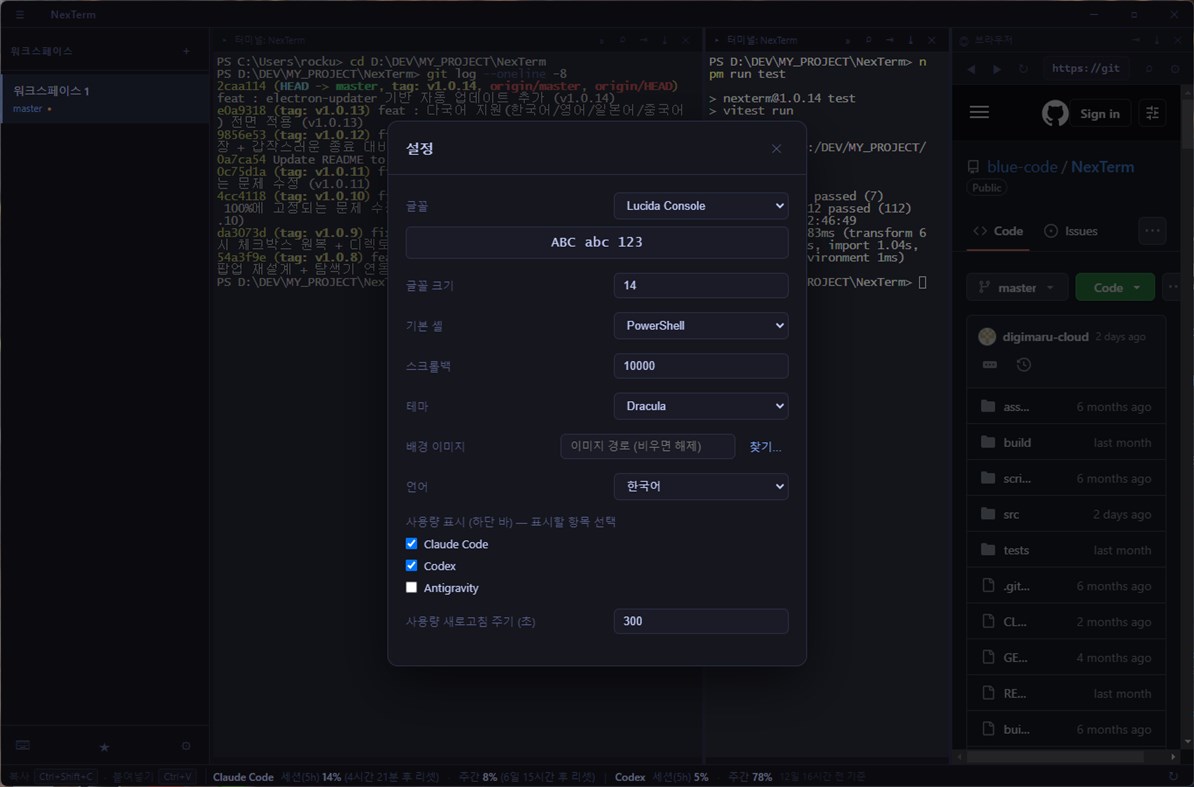Open the 테마 dropdown showing Dracula

click(x=701, y=406)
